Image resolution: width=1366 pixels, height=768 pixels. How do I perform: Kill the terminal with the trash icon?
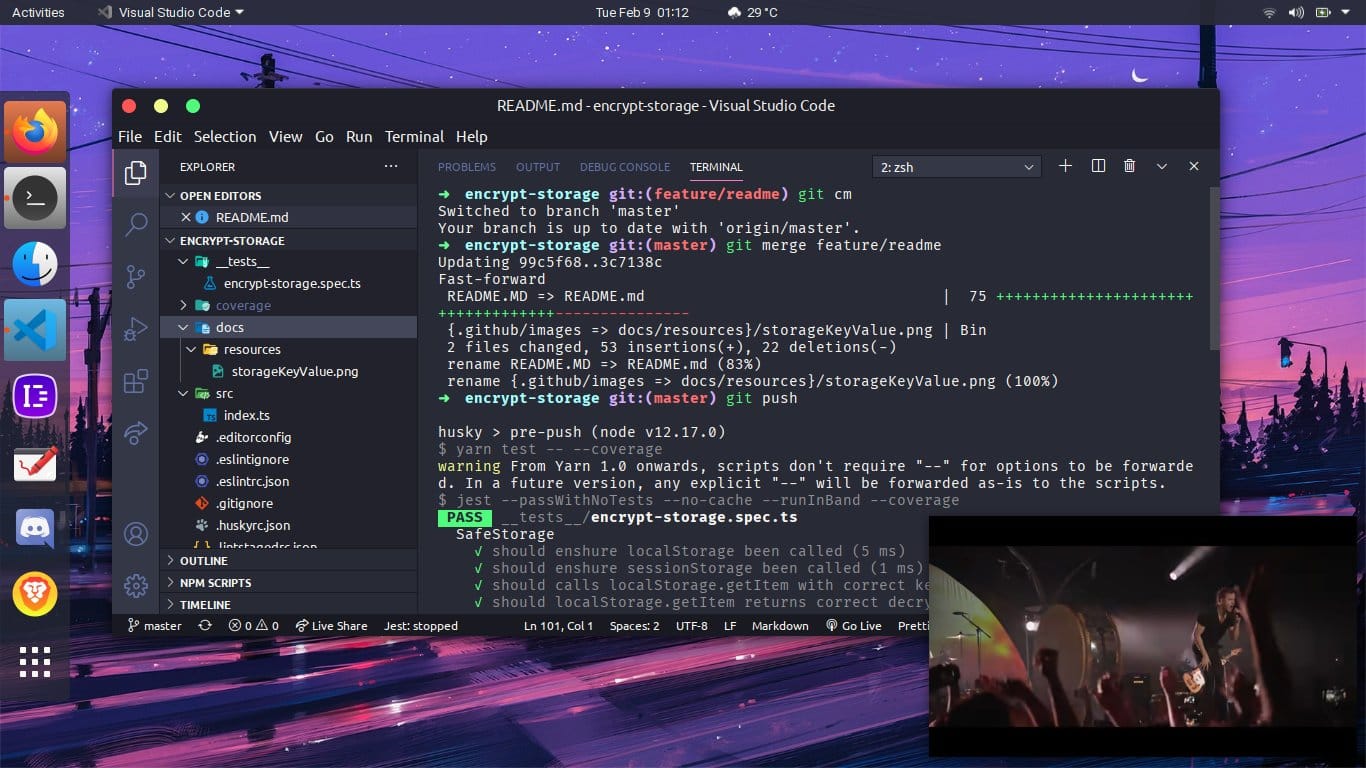[1129, 166]
